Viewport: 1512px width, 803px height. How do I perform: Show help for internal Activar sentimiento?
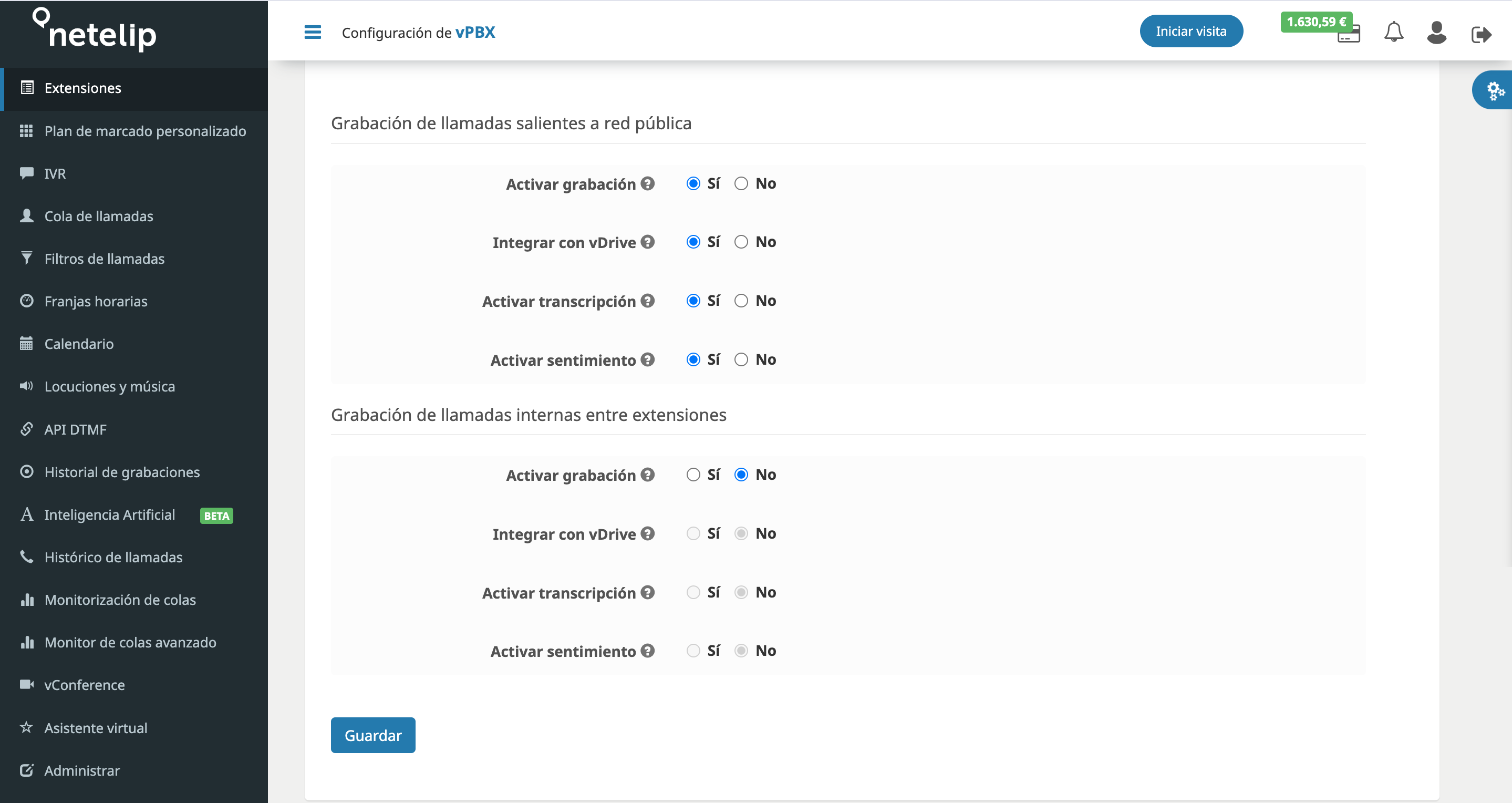[647, 651]
